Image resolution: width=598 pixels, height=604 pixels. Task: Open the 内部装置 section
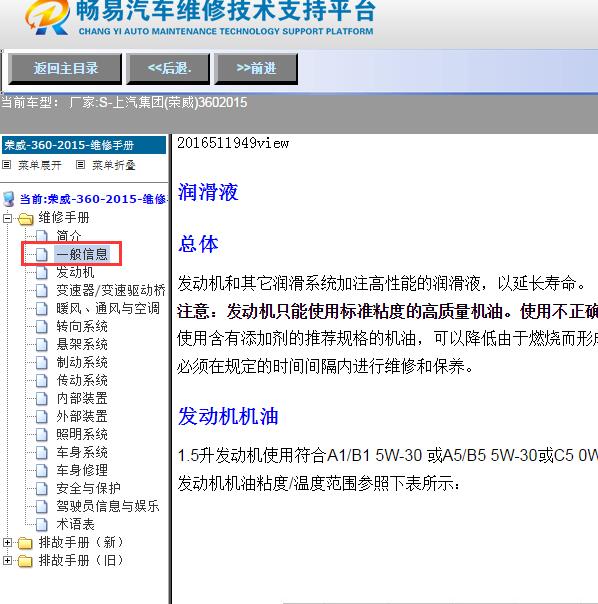tap(82, 398)
